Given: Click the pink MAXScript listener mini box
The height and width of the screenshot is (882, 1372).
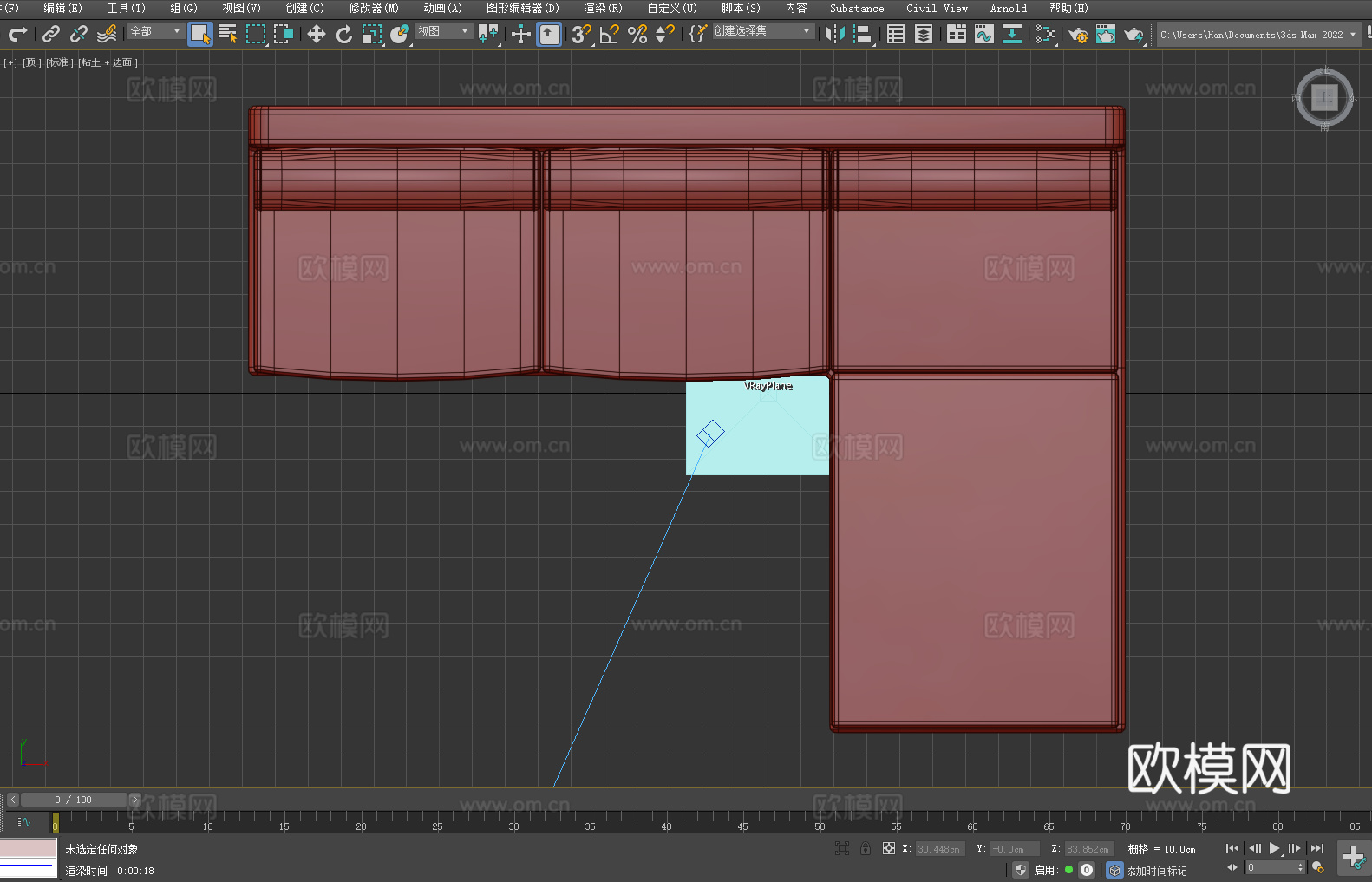Looking at the screenshot, I should [29, 848].
